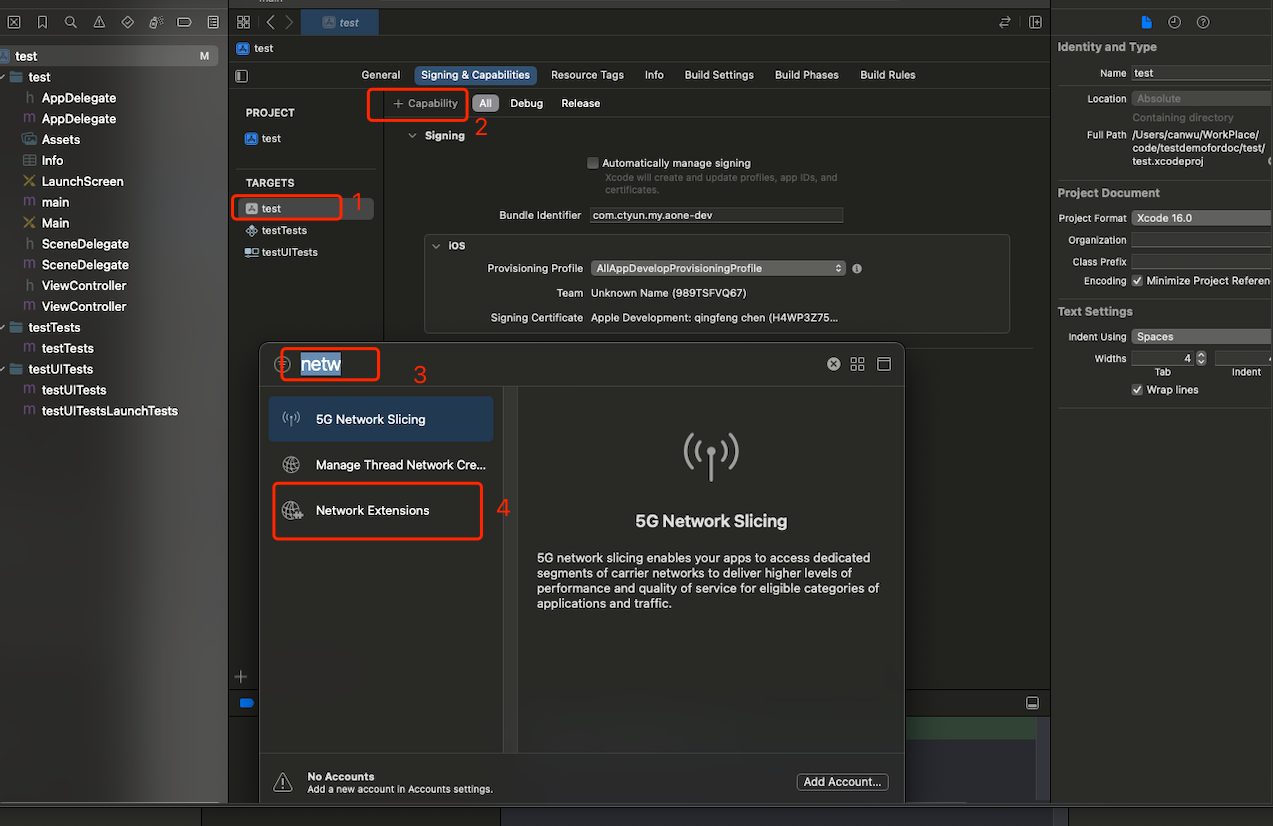Go forward in editor history
Image resolution: width=1273 pixels, height=826 pixels.
[x=289, y=22]
